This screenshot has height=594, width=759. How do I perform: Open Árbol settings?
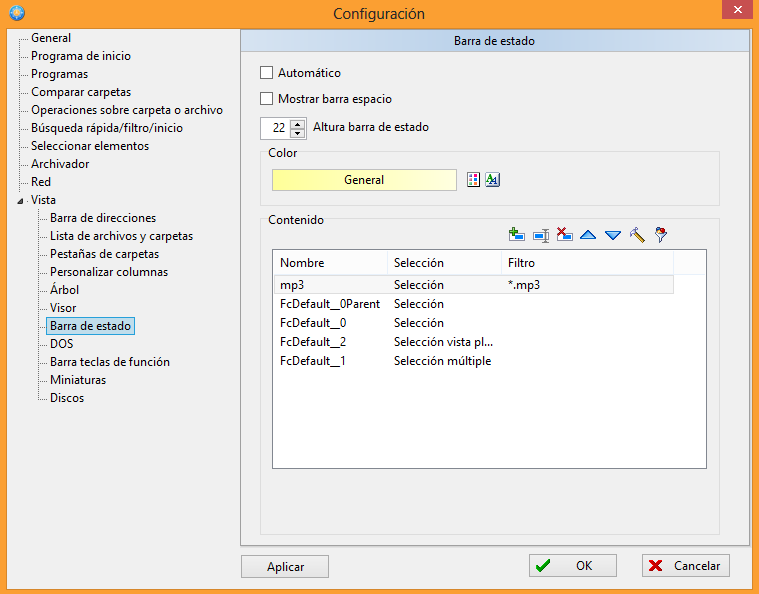(64, 289)
